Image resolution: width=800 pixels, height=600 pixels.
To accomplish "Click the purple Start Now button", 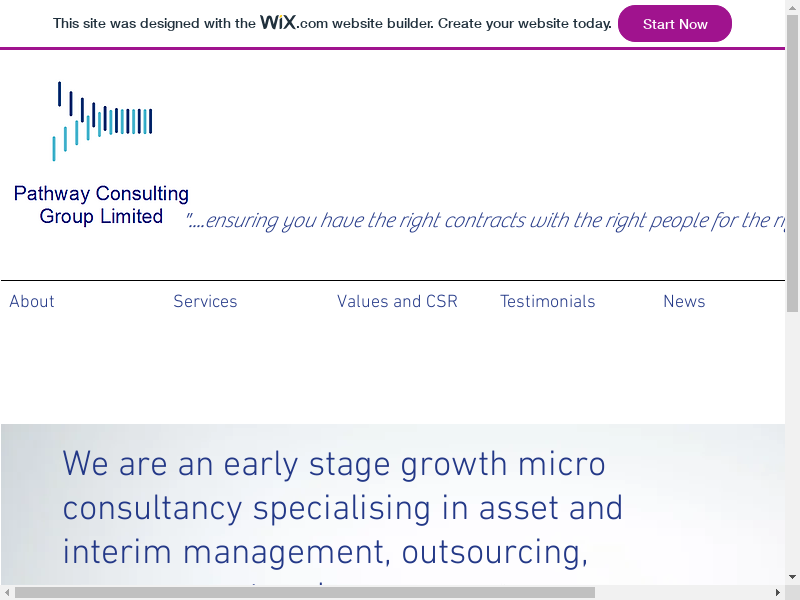I will 674,24.
